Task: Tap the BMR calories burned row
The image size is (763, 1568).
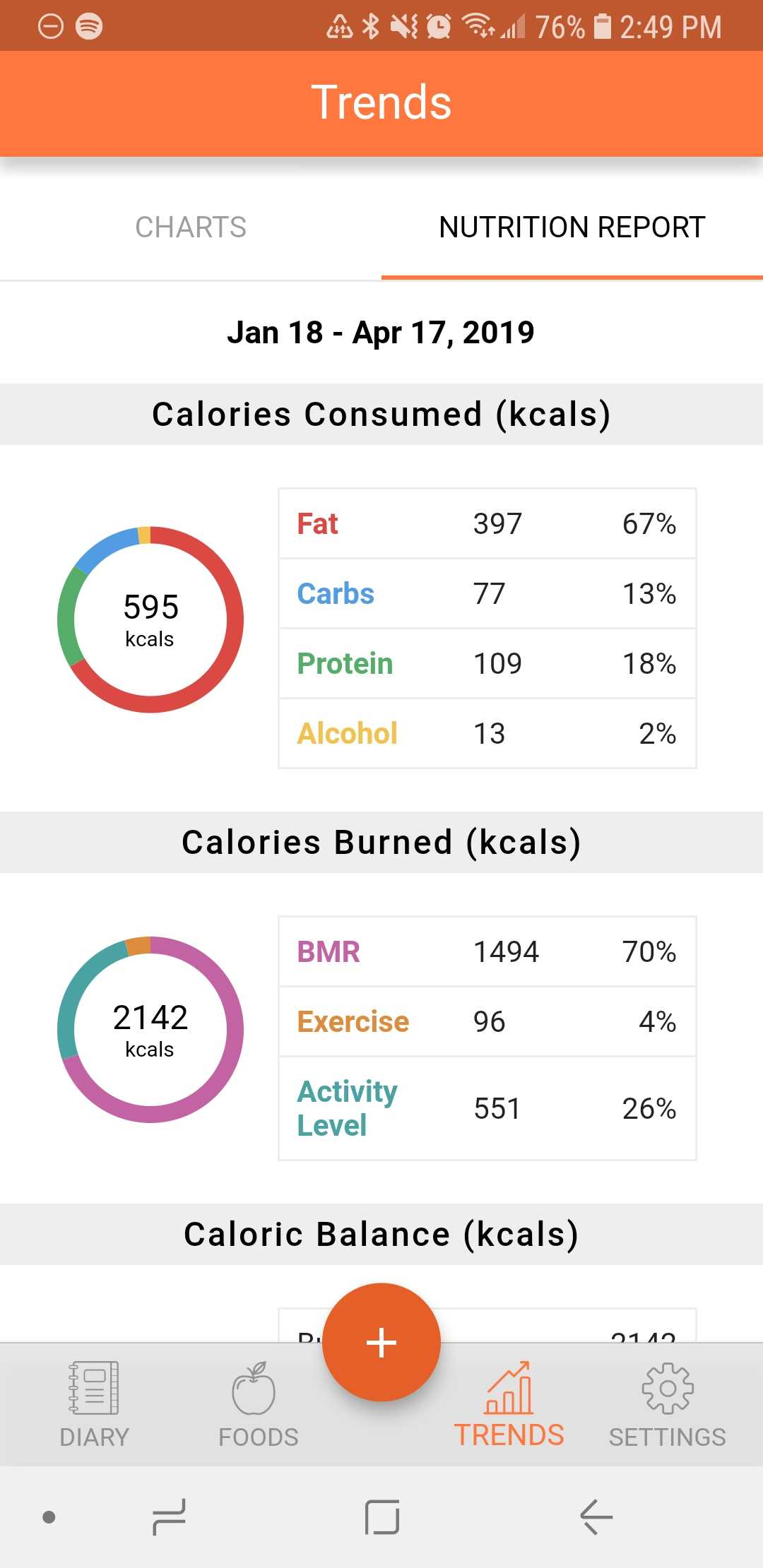Action: (x=487, y=952)
